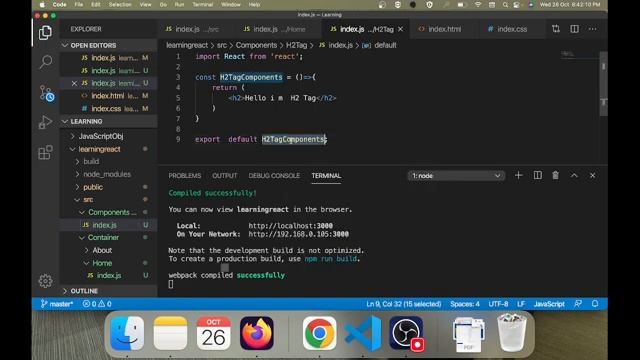
Task: Maximize the terminal panel size
Action: pyautogui.click(x=574, y=175)
